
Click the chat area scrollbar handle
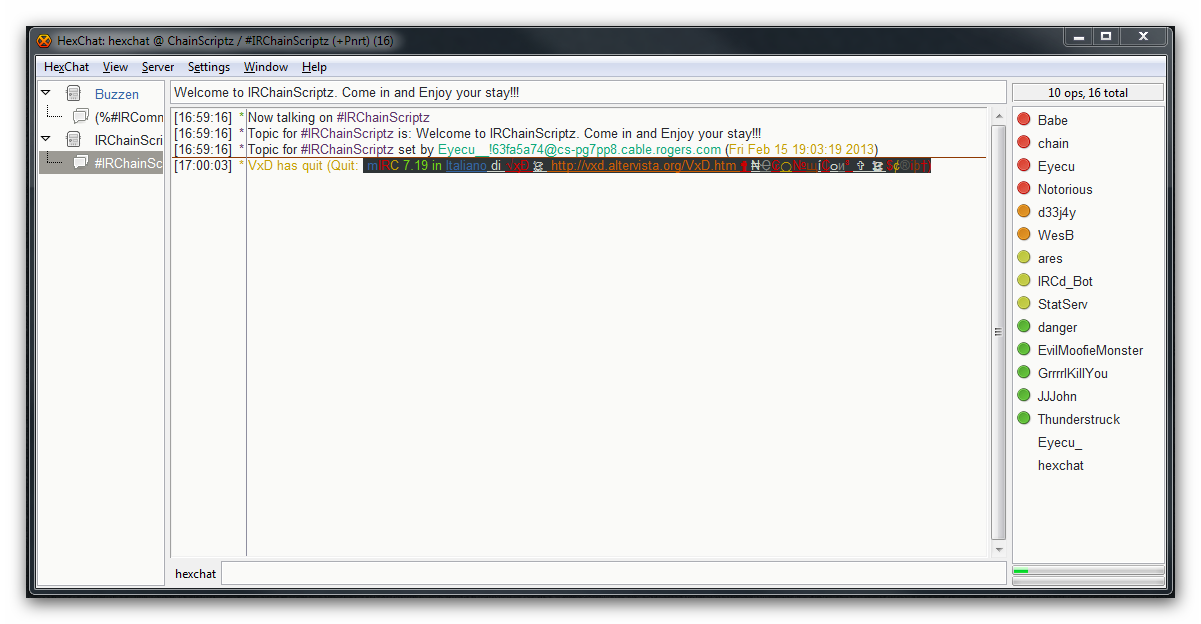point(998,332)
